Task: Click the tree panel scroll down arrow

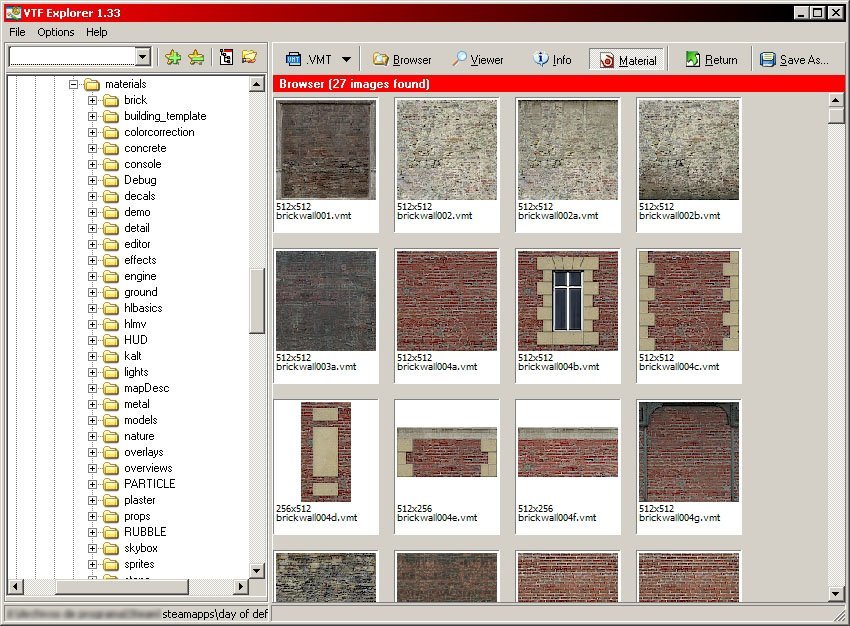Action: [x=256, y=570]
